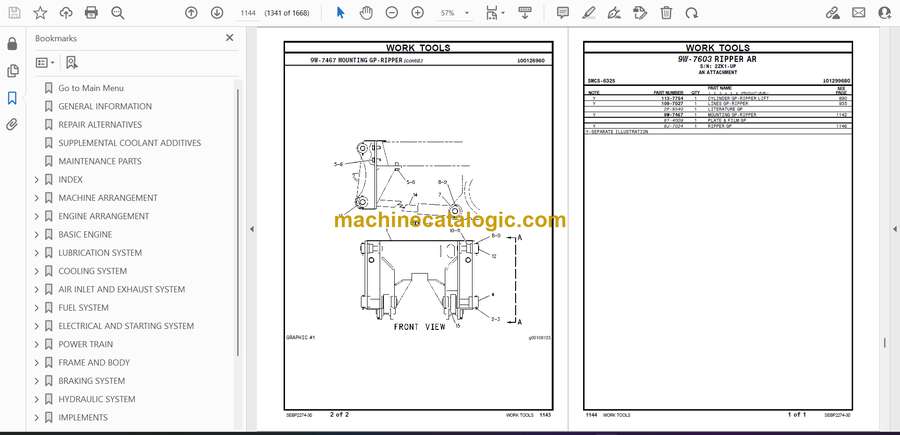Collapse left pane with arrow handle
This screenshot has width=900, height=435.
click(251, 229)
